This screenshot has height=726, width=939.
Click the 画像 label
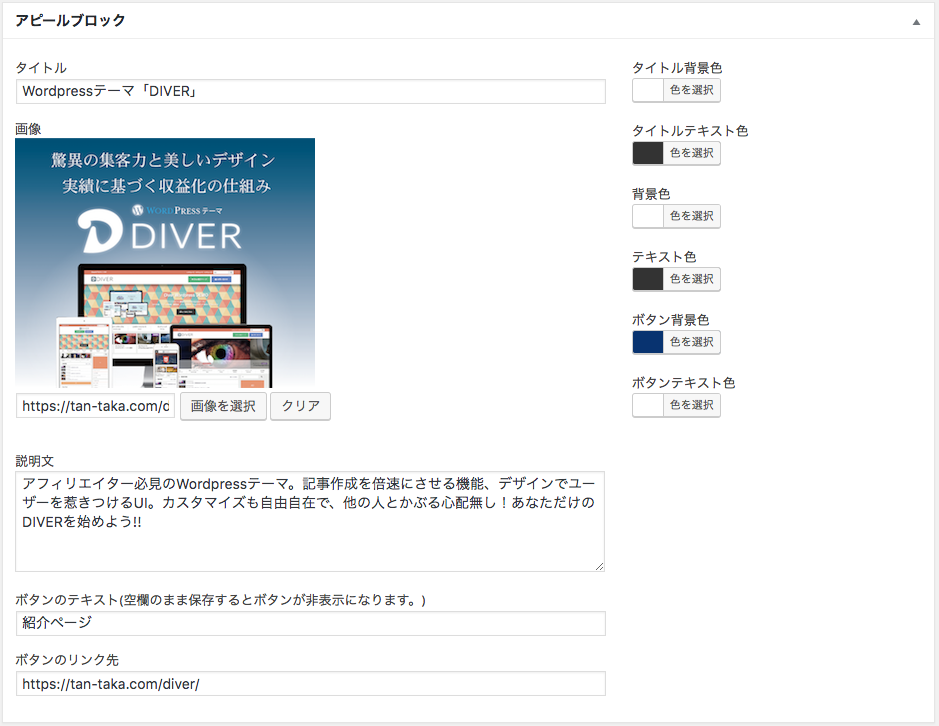coord(28,129)
